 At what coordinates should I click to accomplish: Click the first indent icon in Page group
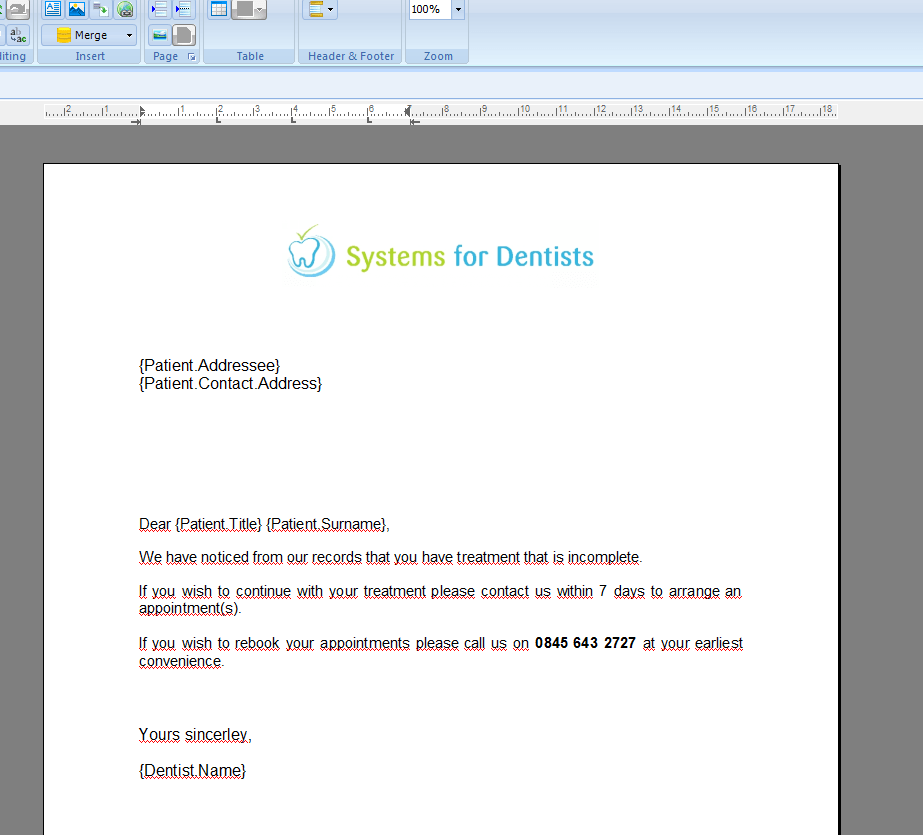158,9
